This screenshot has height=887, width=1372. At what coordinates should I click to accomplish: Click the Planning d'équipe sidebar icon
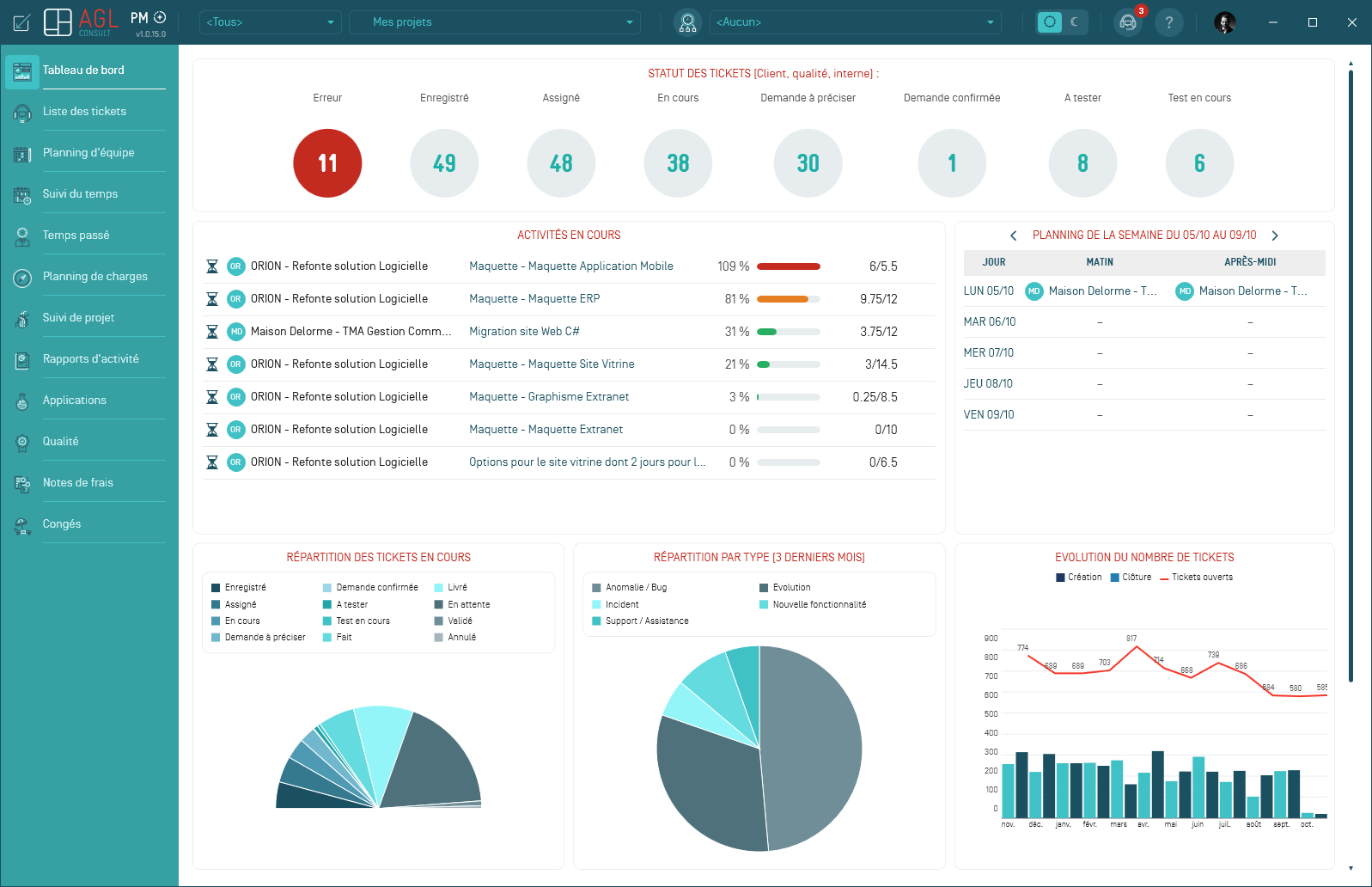pos(22,153)
